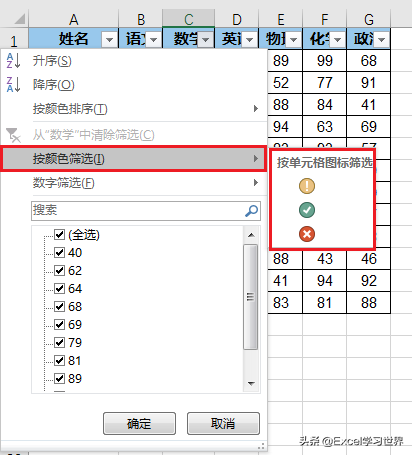412x455 pixels.
Task: Click cell with 43 in column F
Action: click(325, 259)
